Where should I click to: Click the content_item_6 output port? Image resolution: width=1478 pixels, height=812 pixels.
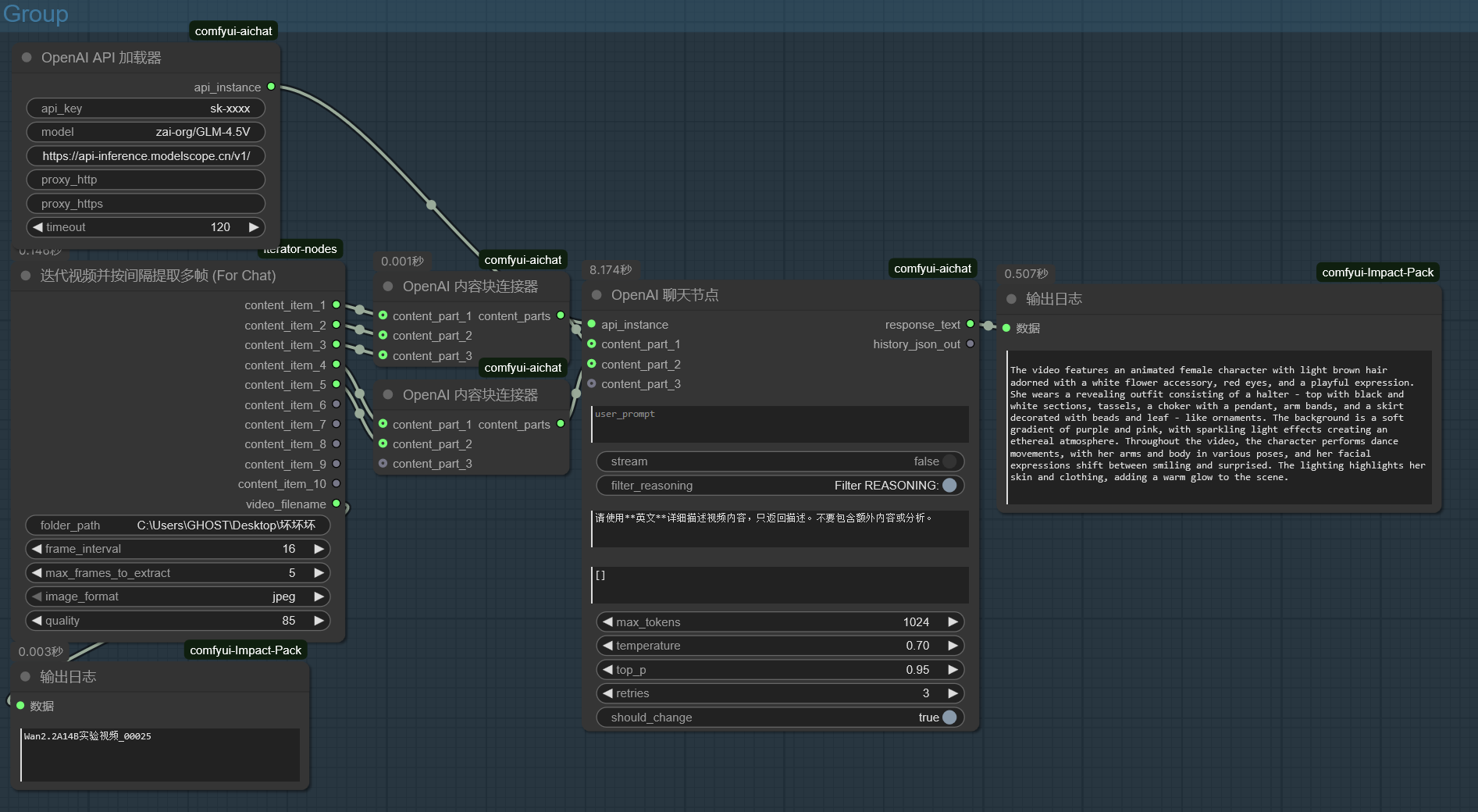[x=337, y=404]
